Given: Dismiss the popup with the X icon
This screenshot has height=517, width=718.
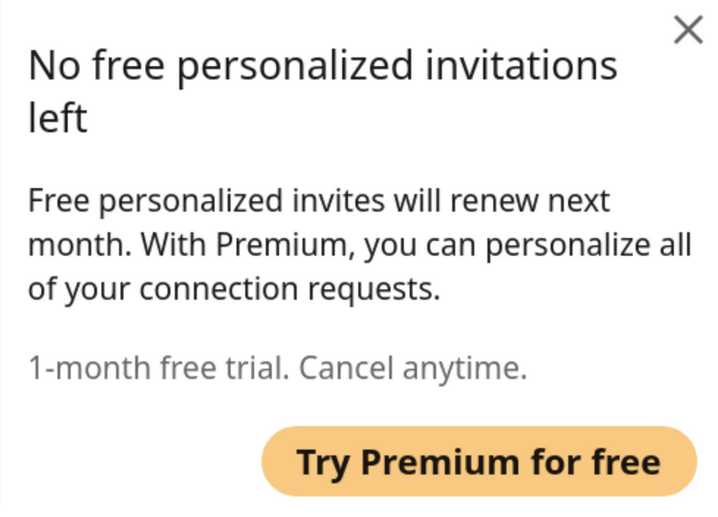Looking at the screenshot, I should click(x=688, y=31).
